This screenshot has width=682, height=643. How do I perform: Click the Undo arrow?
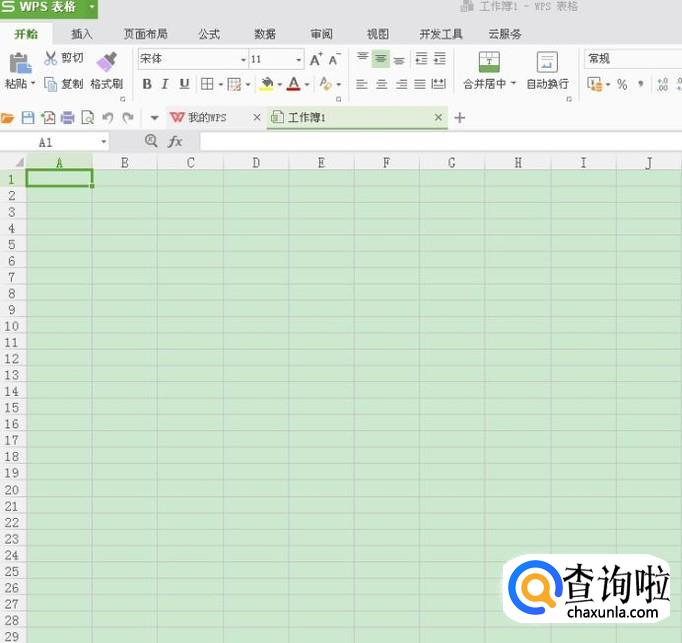(107, 117)
